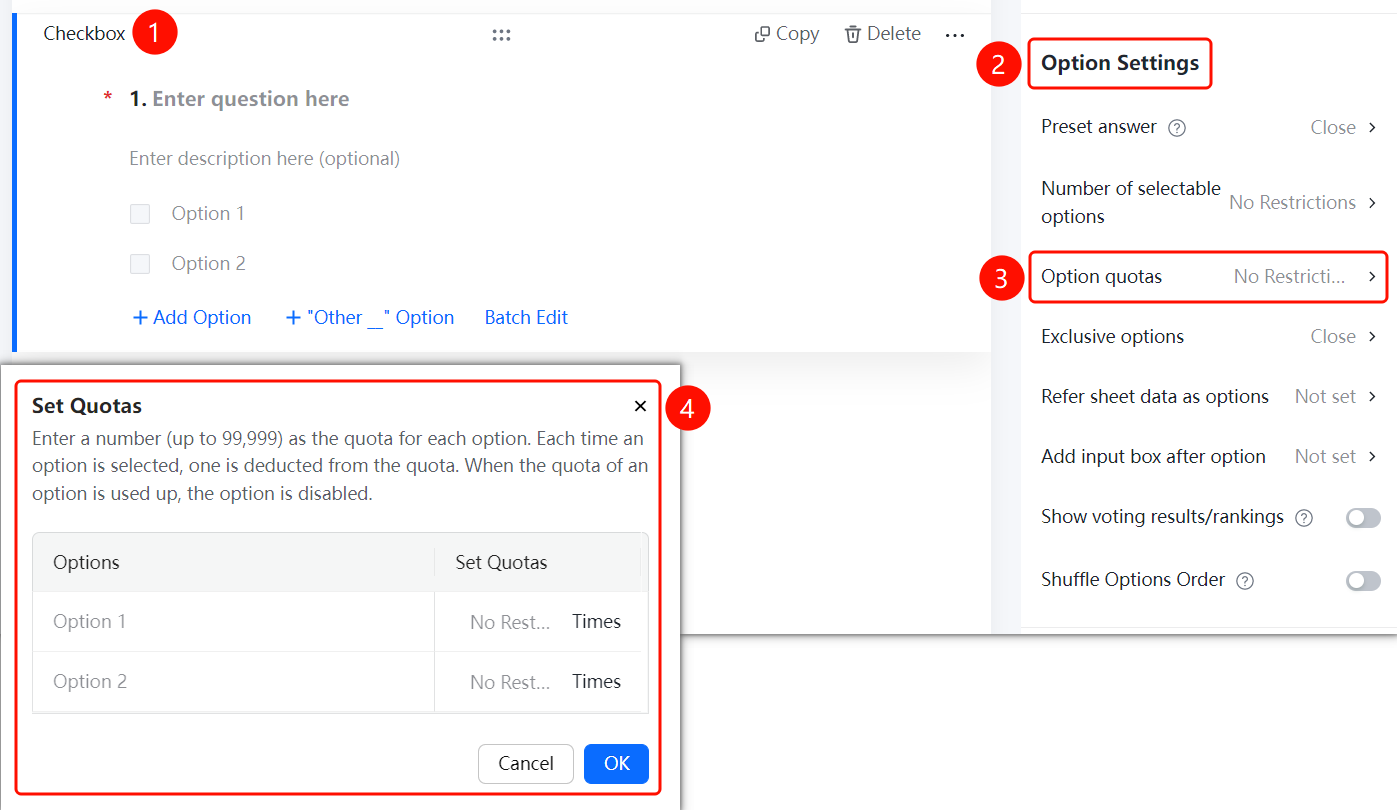Check the Option 1 checkbox
This screenshot has height=810, width=1397.
click(x=140, y=214)
